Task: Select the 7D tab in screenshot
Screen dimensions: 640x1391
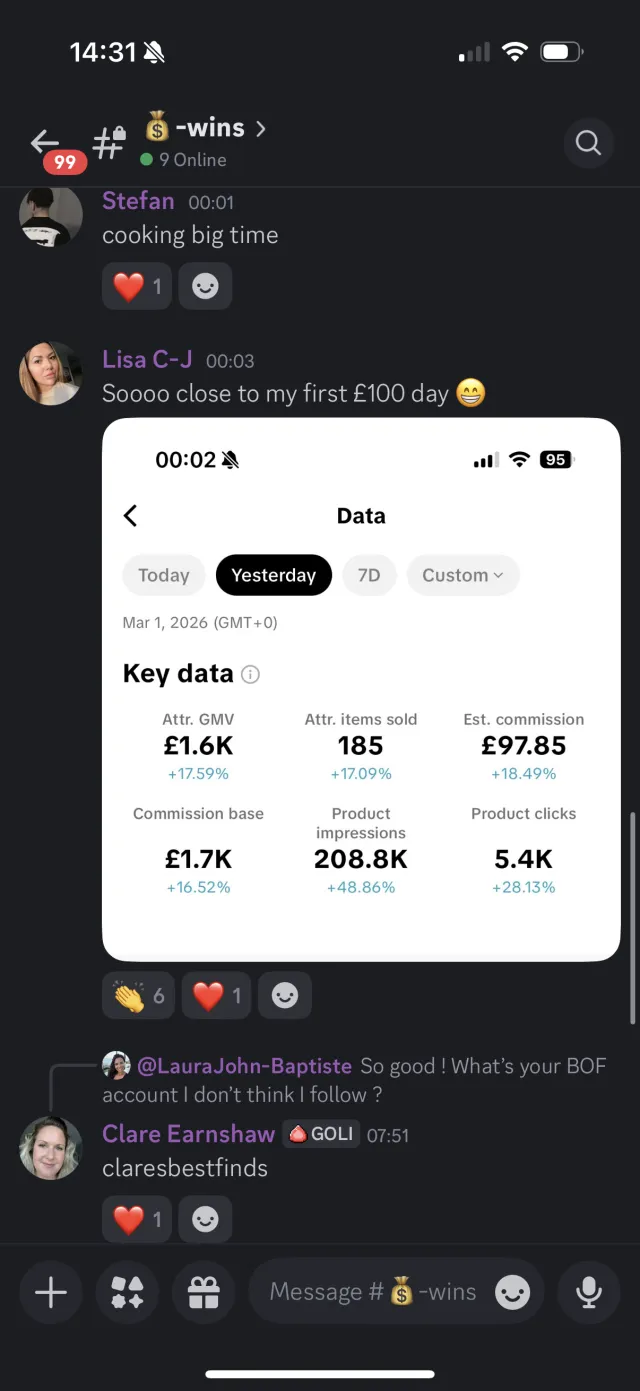Action: pyautogui.click(x=369, y=575)
